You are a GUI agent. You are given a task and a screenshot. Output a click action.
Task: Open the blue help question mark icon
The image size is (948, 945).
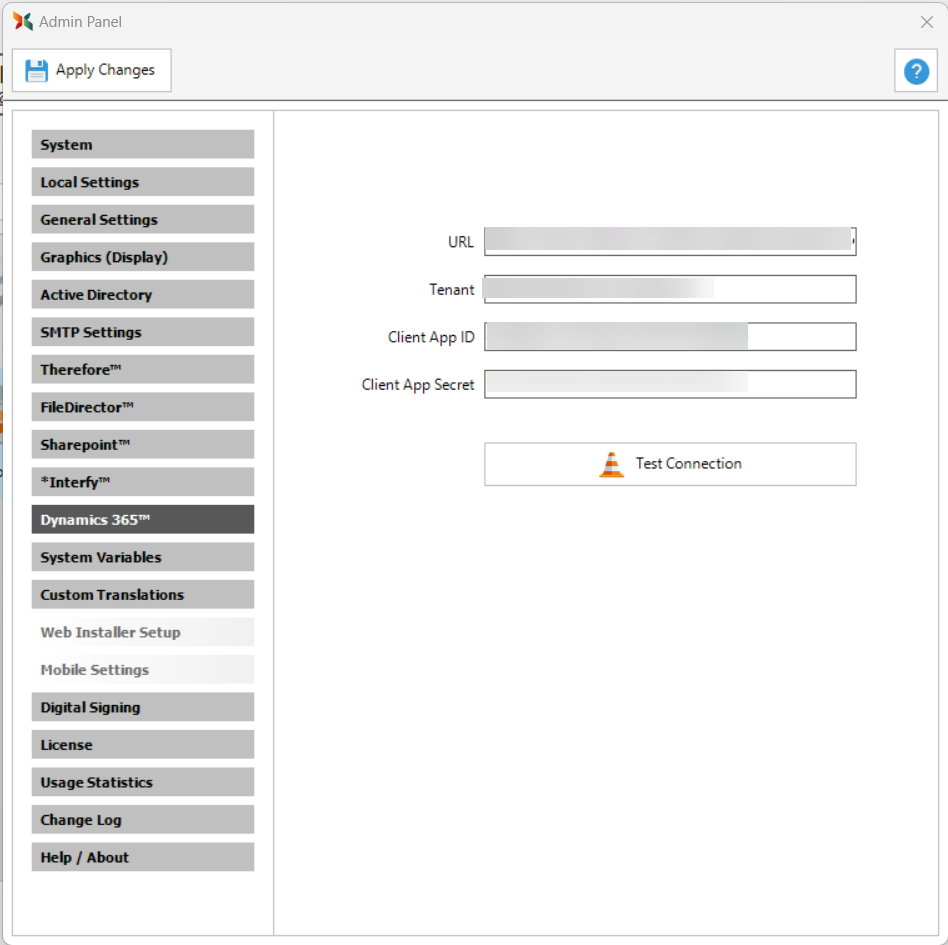[x=915, y=71]
